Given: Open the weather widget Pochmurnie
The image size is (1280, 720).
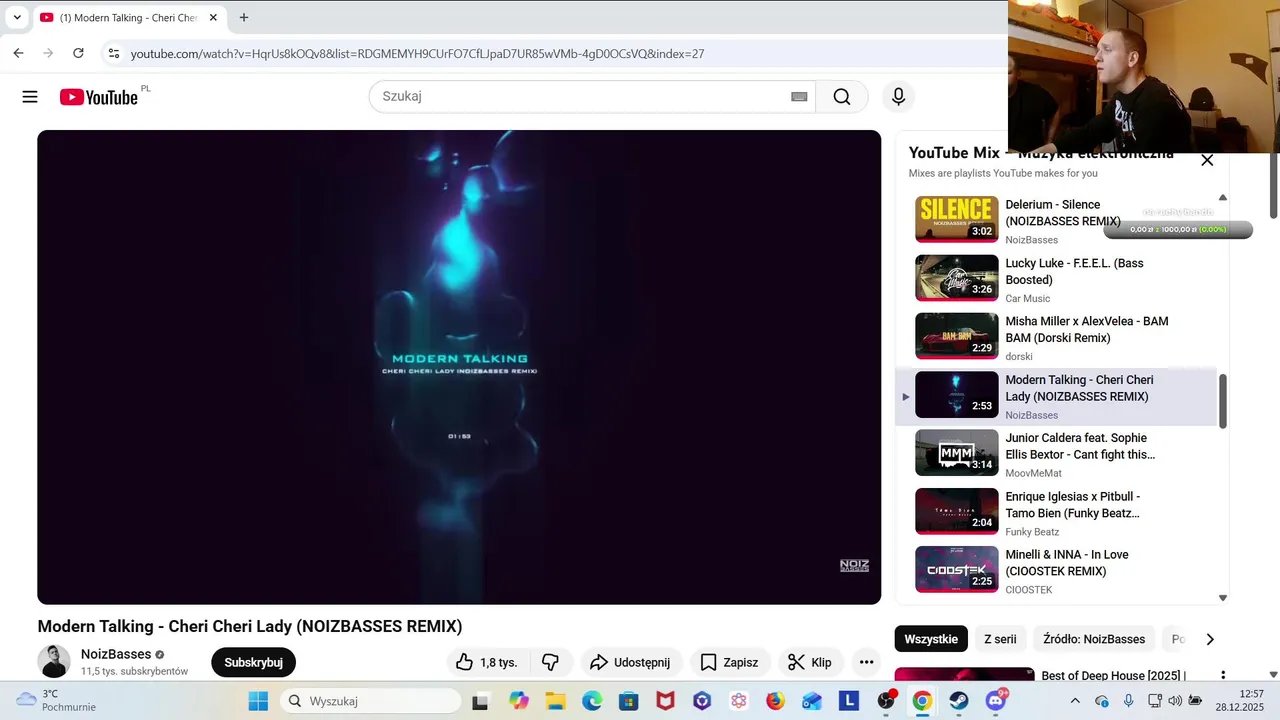Looking at the screenshot, I should click(56, 700).
